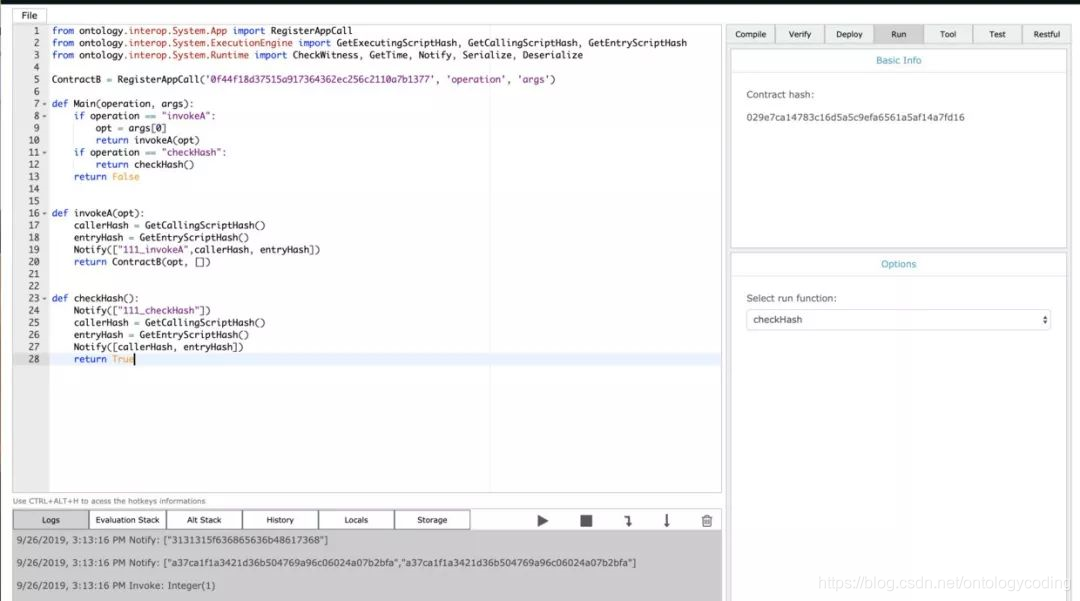The width and height of the screenshot is (1080, 601).
Task: Click the Notify 111_checkHash line
Action: (143, 310)
